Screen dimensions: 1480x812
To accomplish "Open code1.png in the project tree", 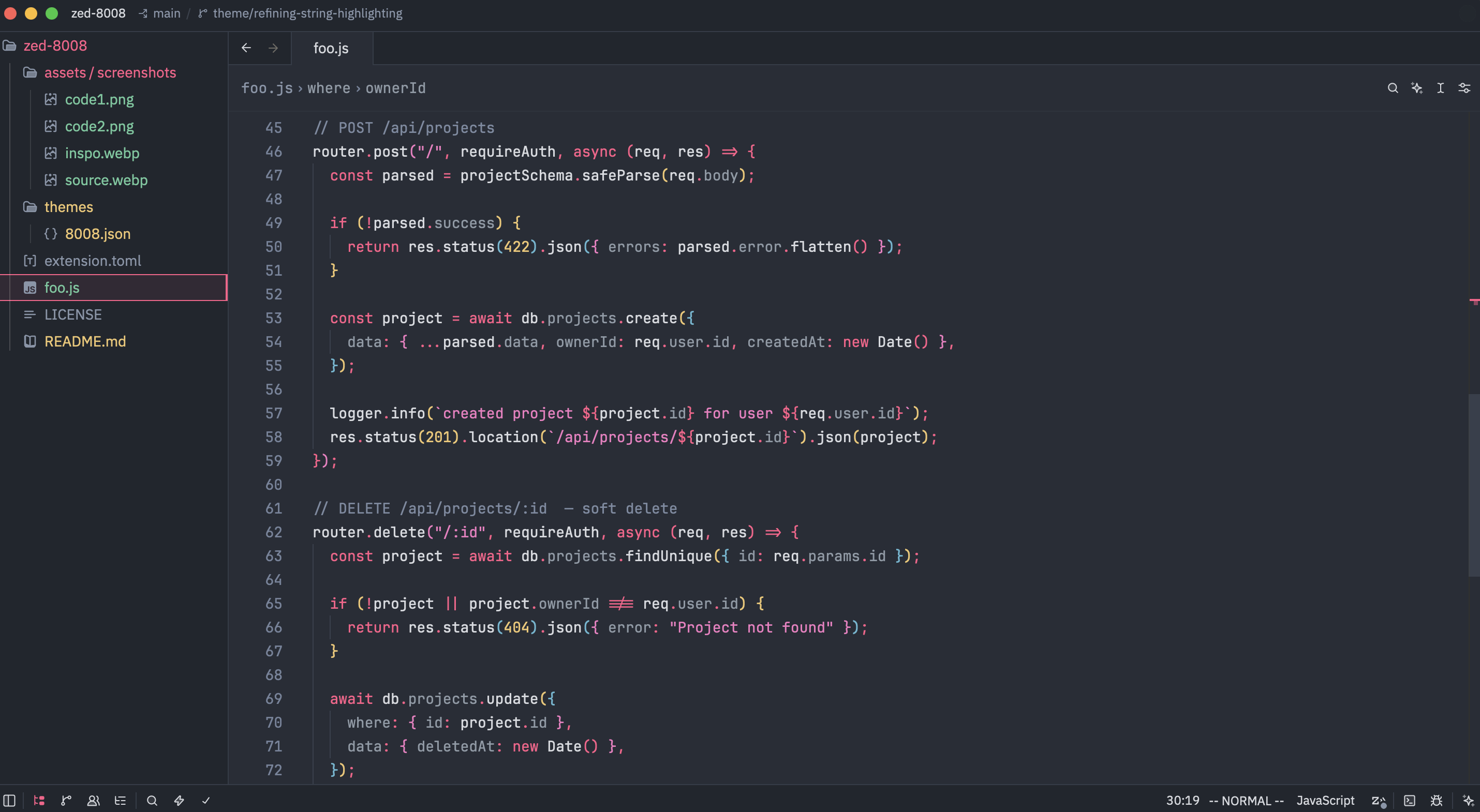I will (99, 99).
